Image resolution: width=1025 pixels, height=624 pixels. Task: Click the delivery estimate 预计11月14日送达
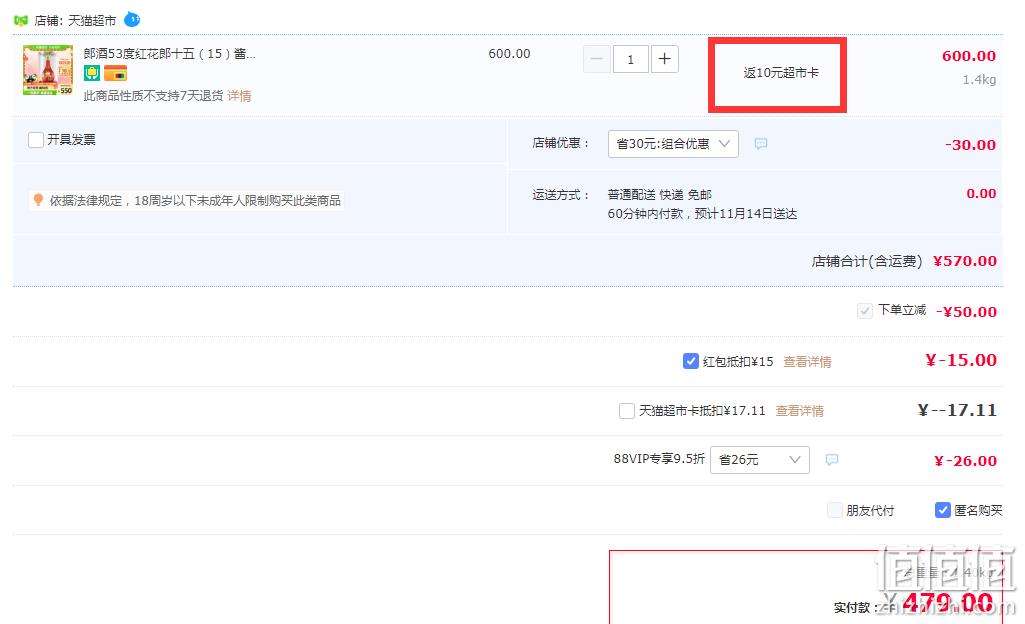coord(746,214)
